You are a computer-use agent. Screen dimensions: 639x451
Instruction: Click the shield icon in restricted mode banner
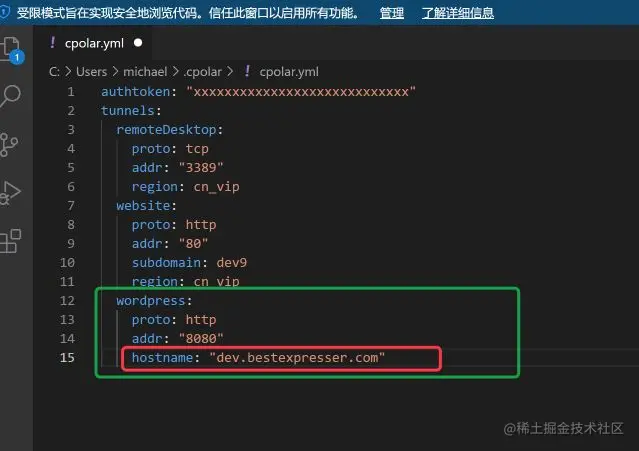[x=4, y=12]
